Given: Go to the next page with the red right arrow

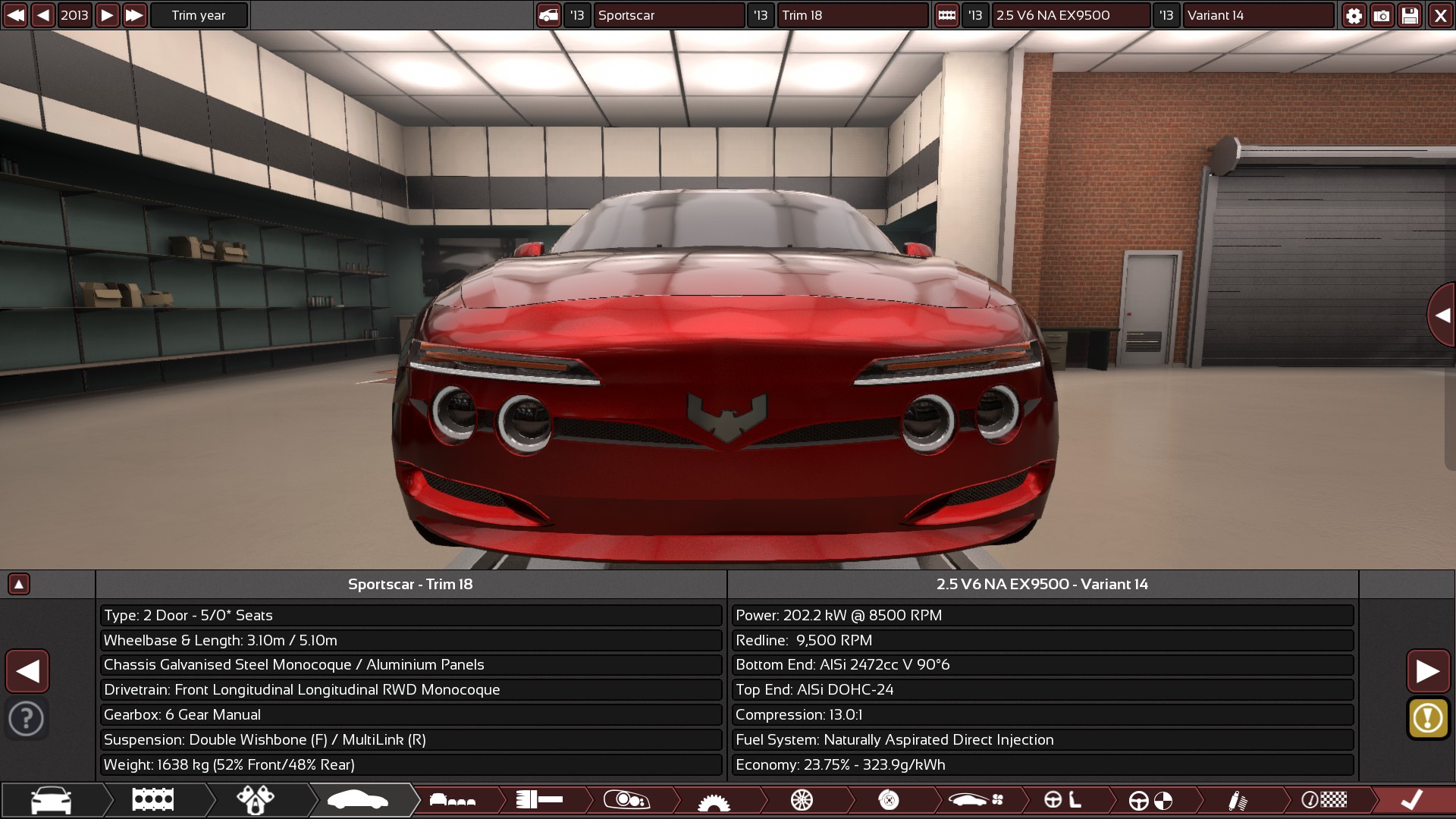Looking at the screenshot, I should pos(1428,671).
